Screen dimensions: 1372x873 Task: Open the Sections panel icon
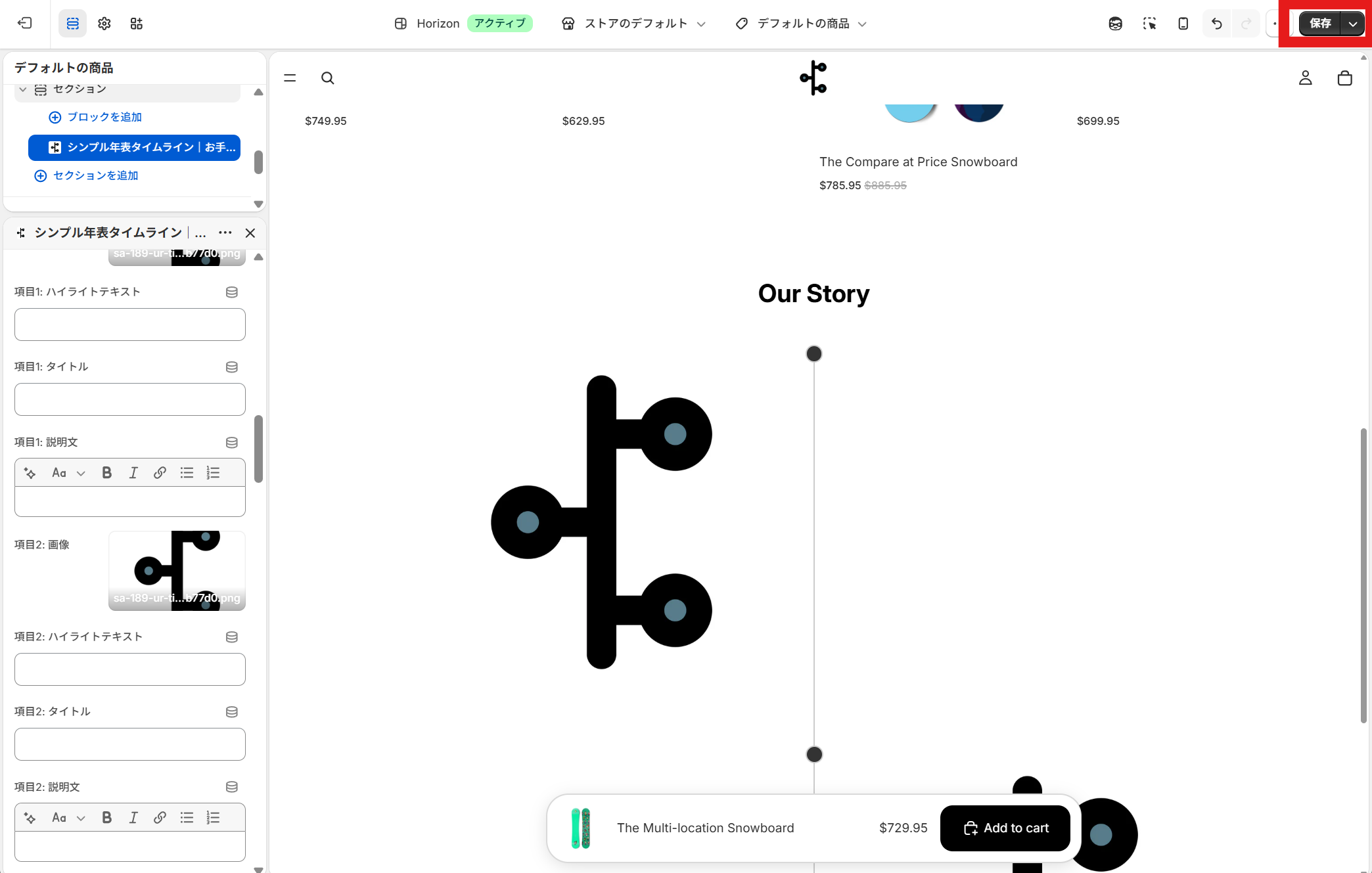point(72,24)
